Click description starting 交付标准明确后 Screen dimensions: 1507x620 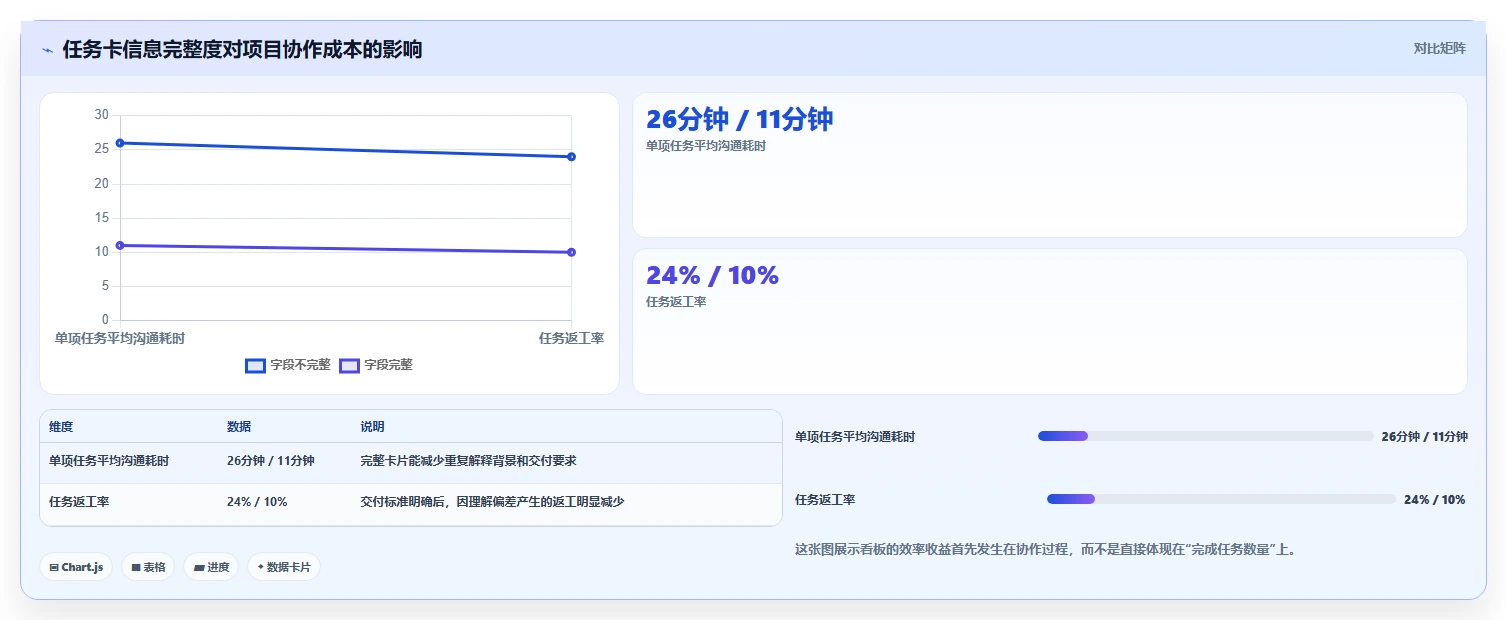[492, 502]
